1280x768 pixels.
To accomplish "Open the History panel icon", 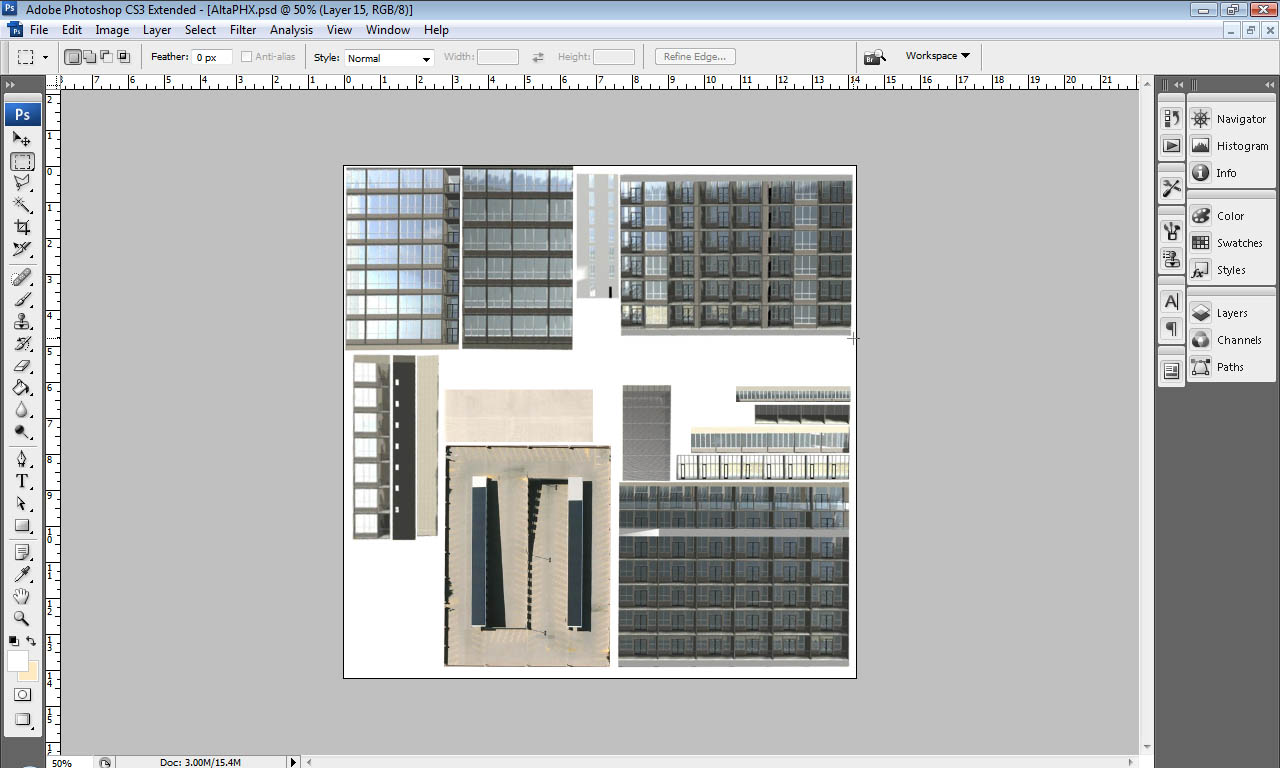I will click(1171, 118).
